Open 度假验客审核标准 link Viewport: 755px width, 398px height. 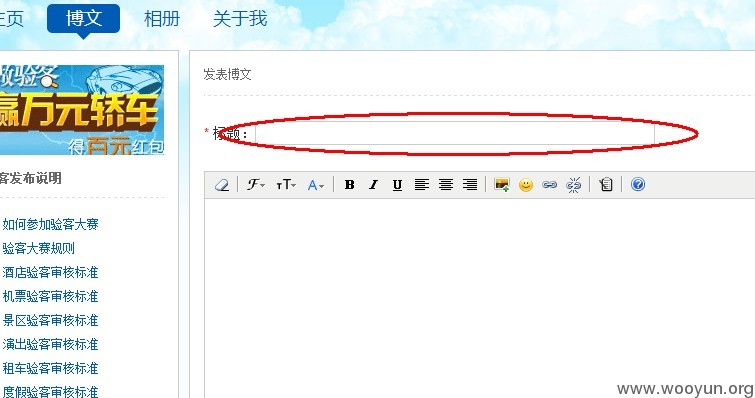(x=51, y=391)
